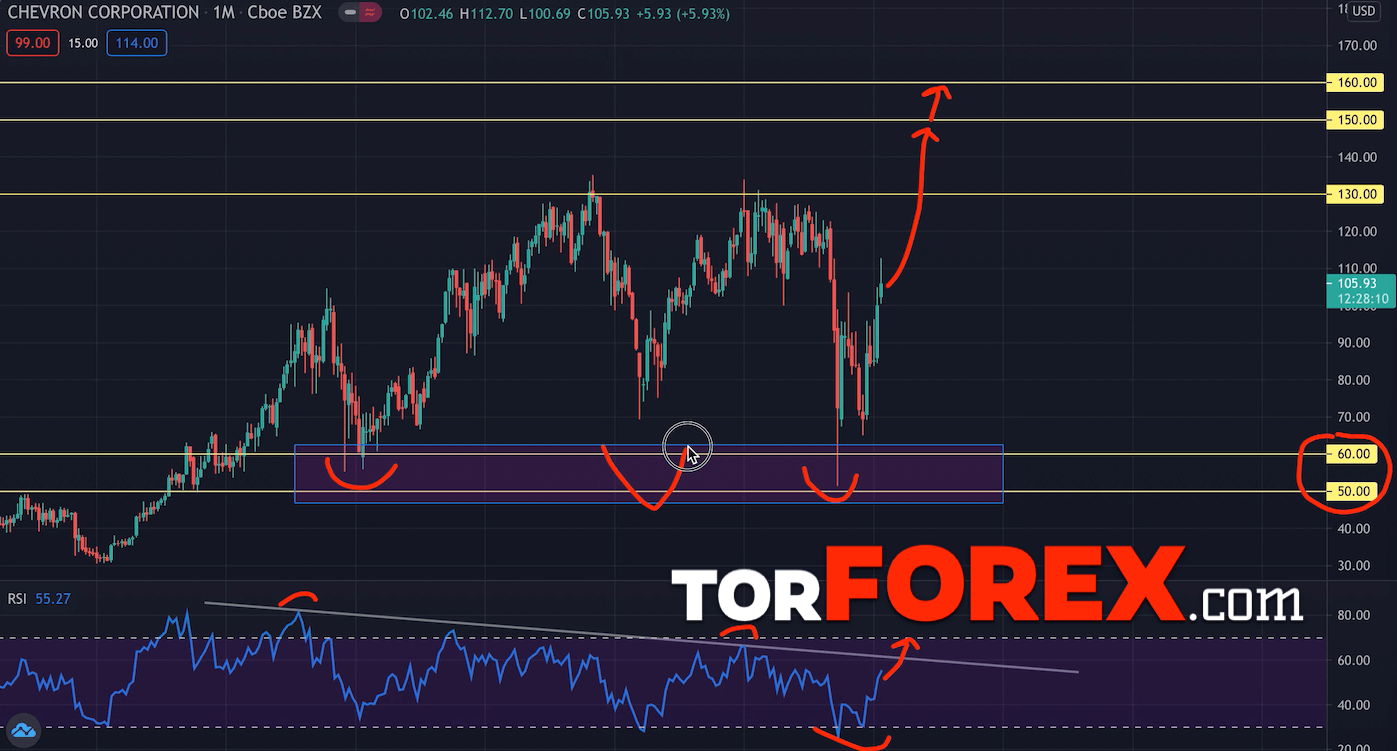Click the RSI indicator name label
1397x751 pixels.
point(17,598)
